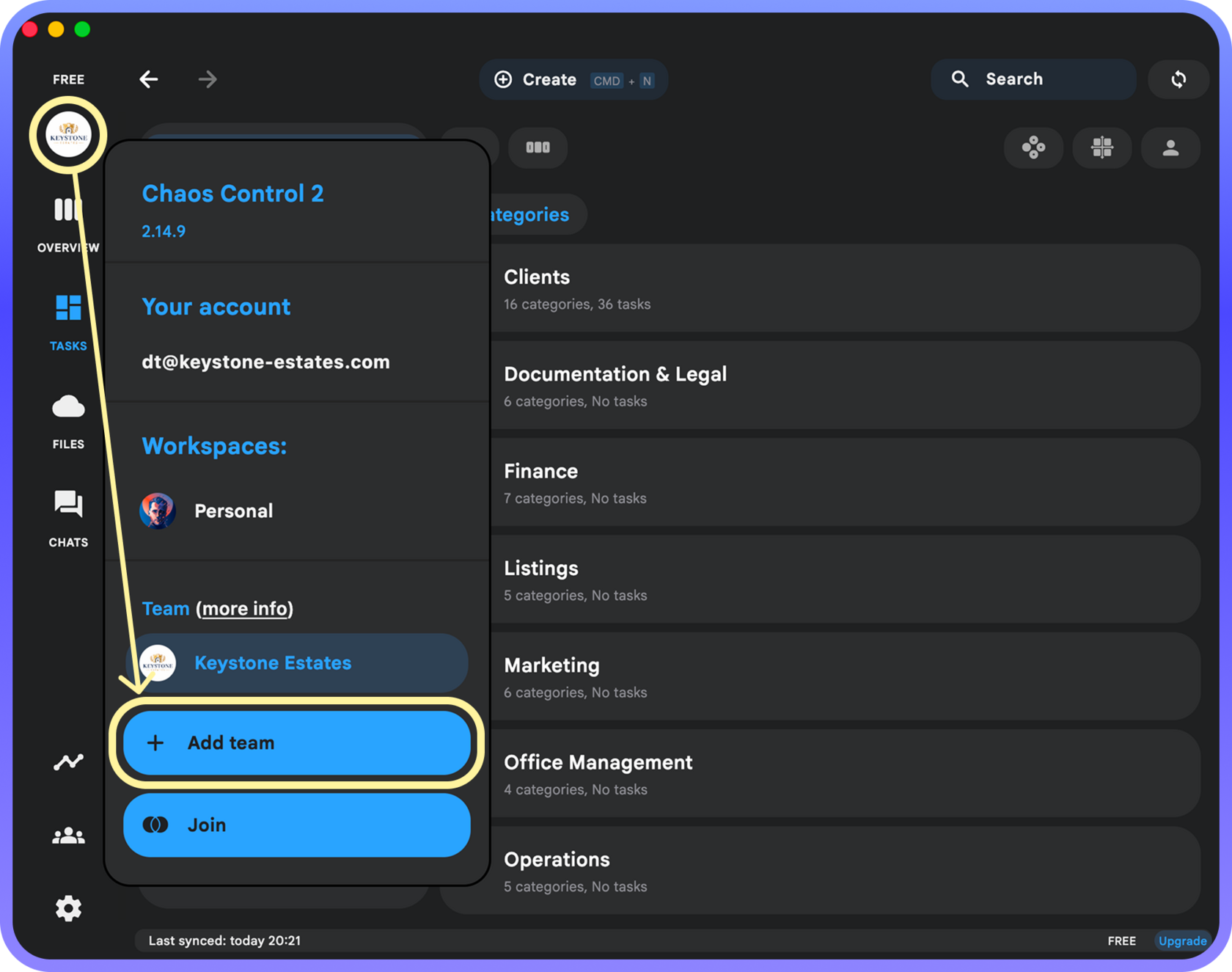The image size is (1232, 972).
Task: Click the Keystone Estates team logo
Action: (x=158, y=662)
